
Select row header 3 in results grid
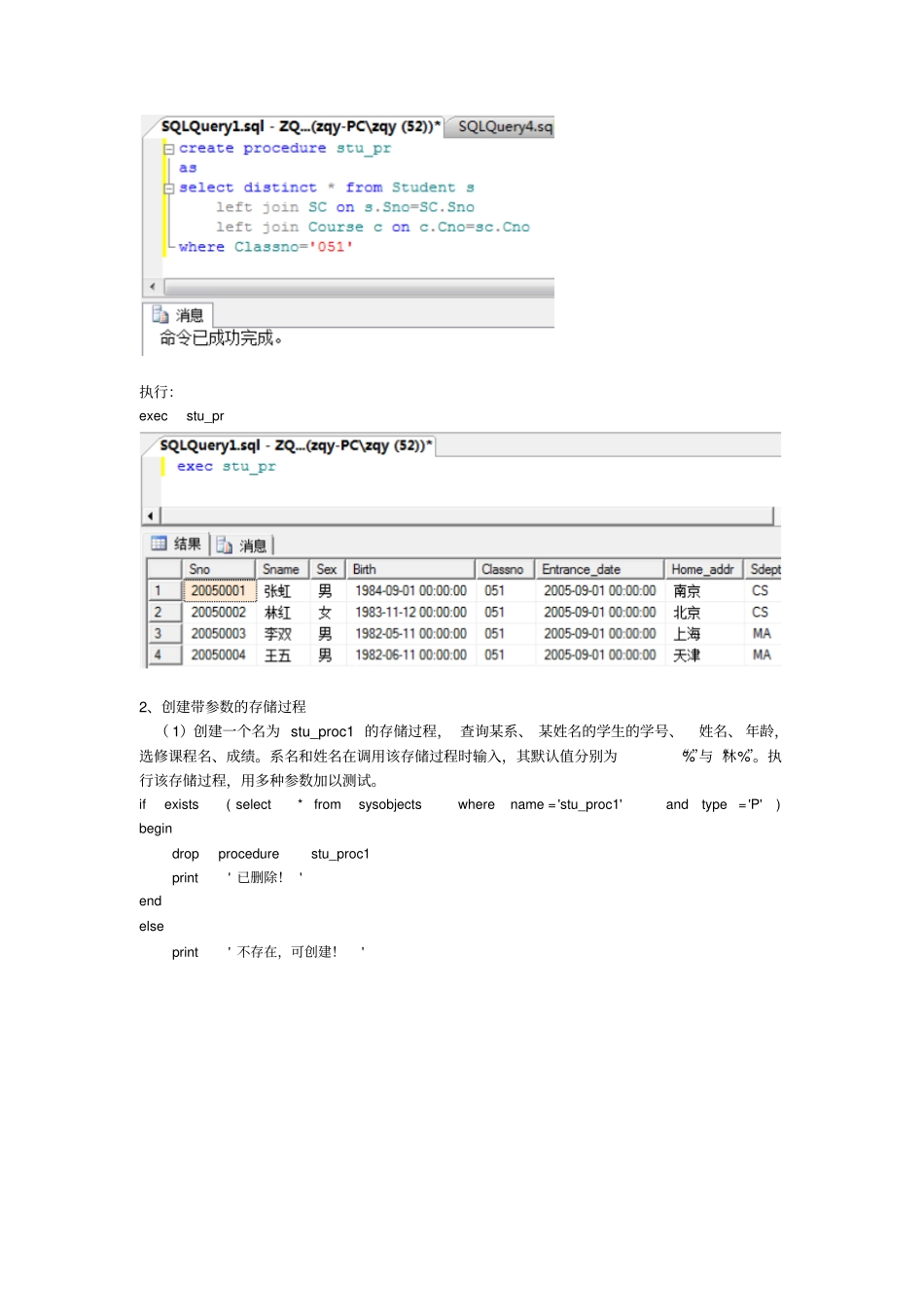(164, 633)
